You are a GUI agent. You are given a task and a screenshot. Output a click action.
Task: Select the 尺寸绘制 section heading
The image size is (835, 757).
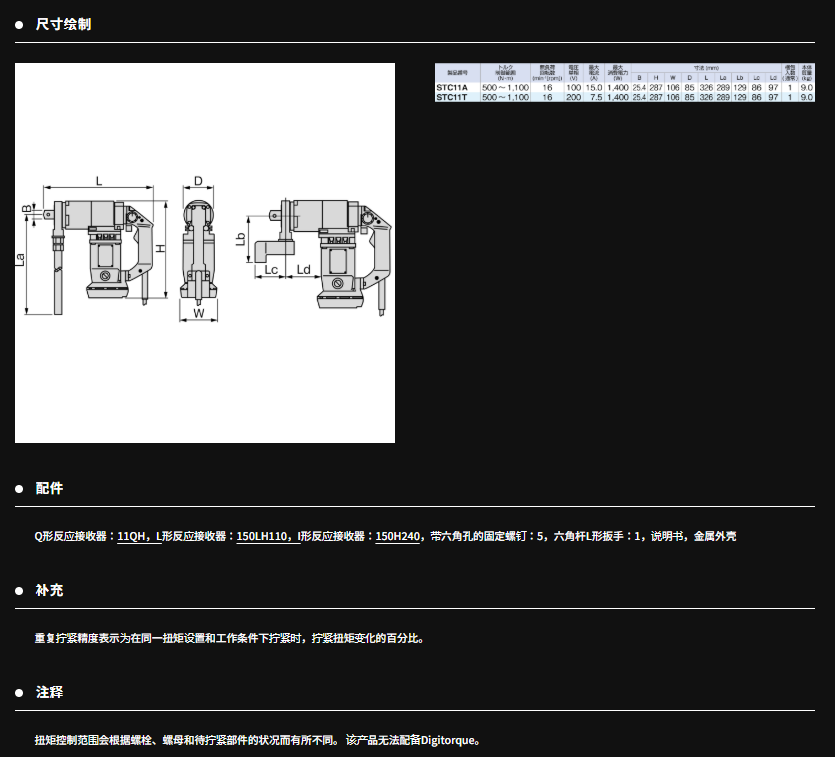(63, 24)
